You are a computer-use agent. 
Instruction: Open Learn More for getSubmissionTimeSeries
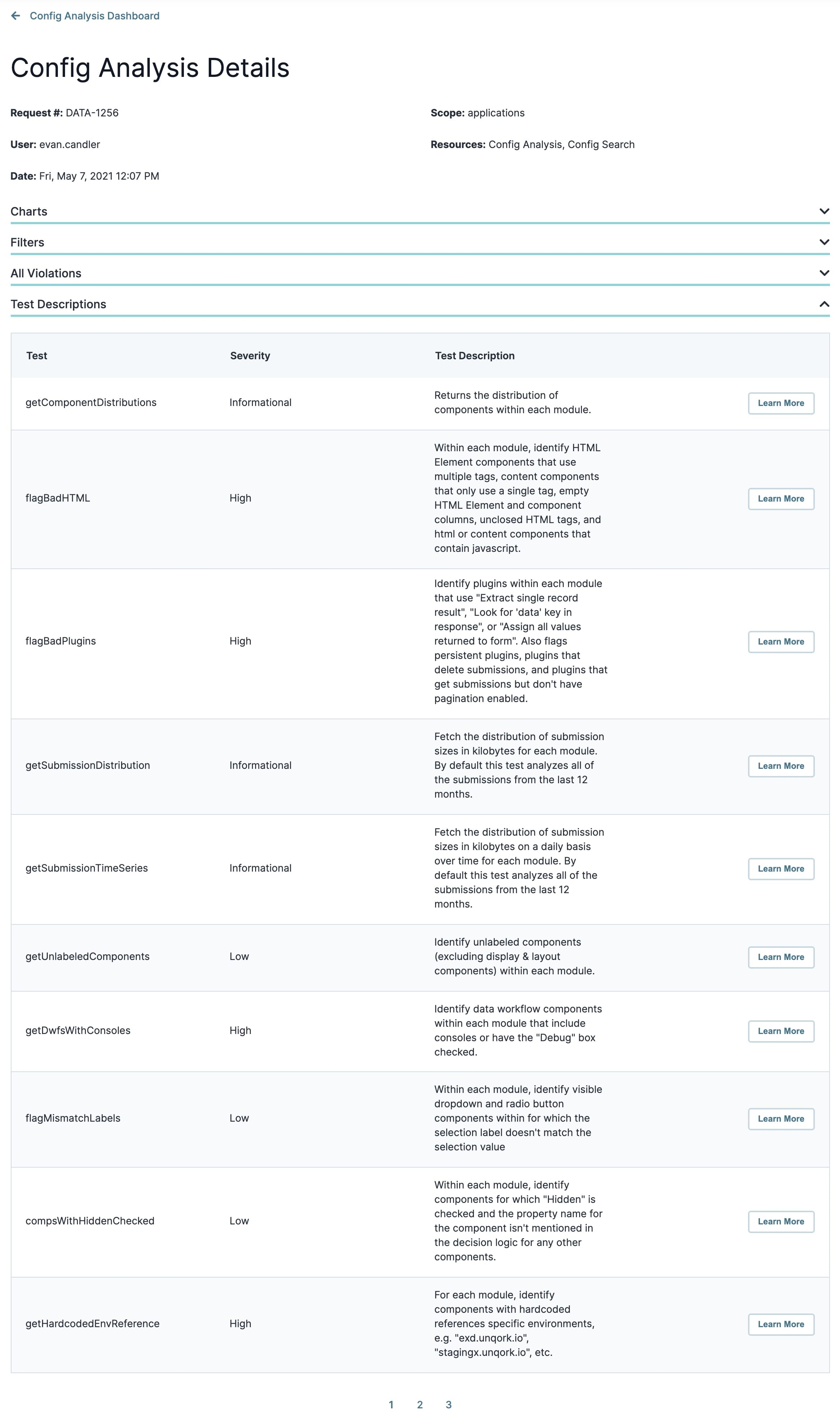point(781,869)
